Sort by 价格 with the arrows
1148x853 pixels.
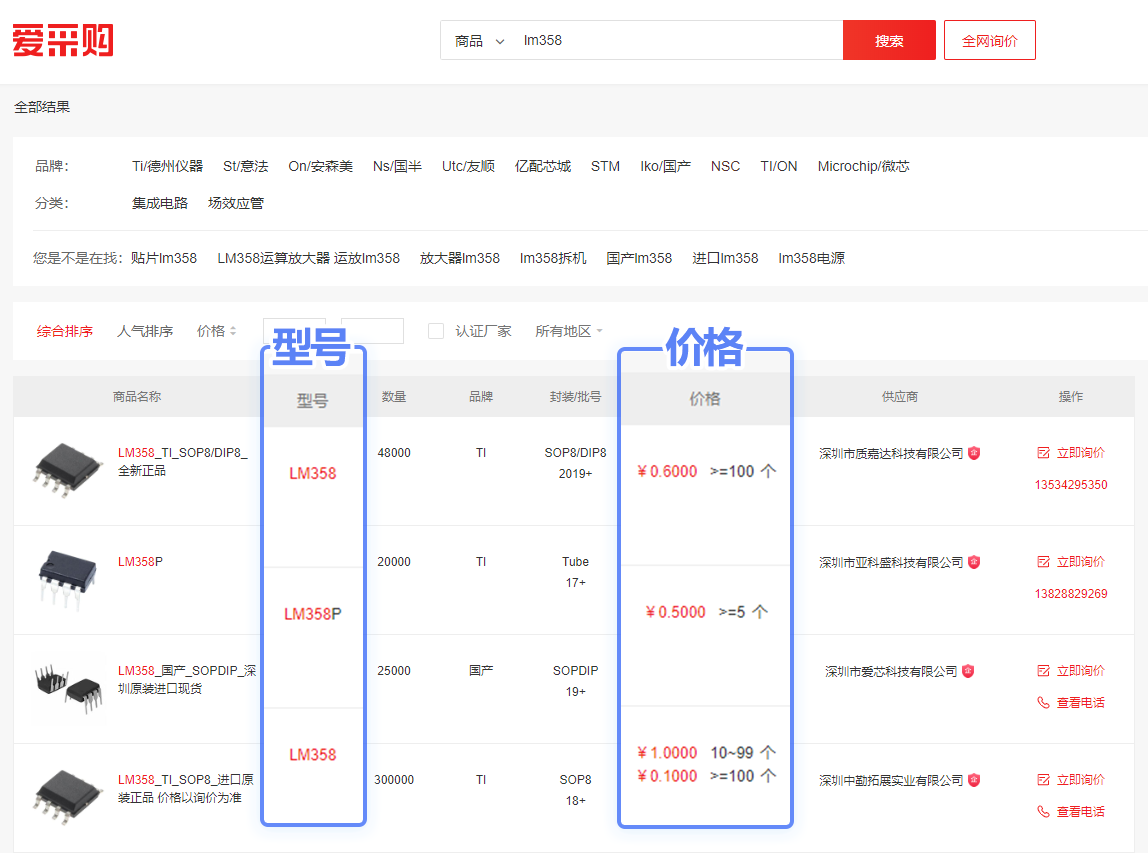(x=217, y=331)
